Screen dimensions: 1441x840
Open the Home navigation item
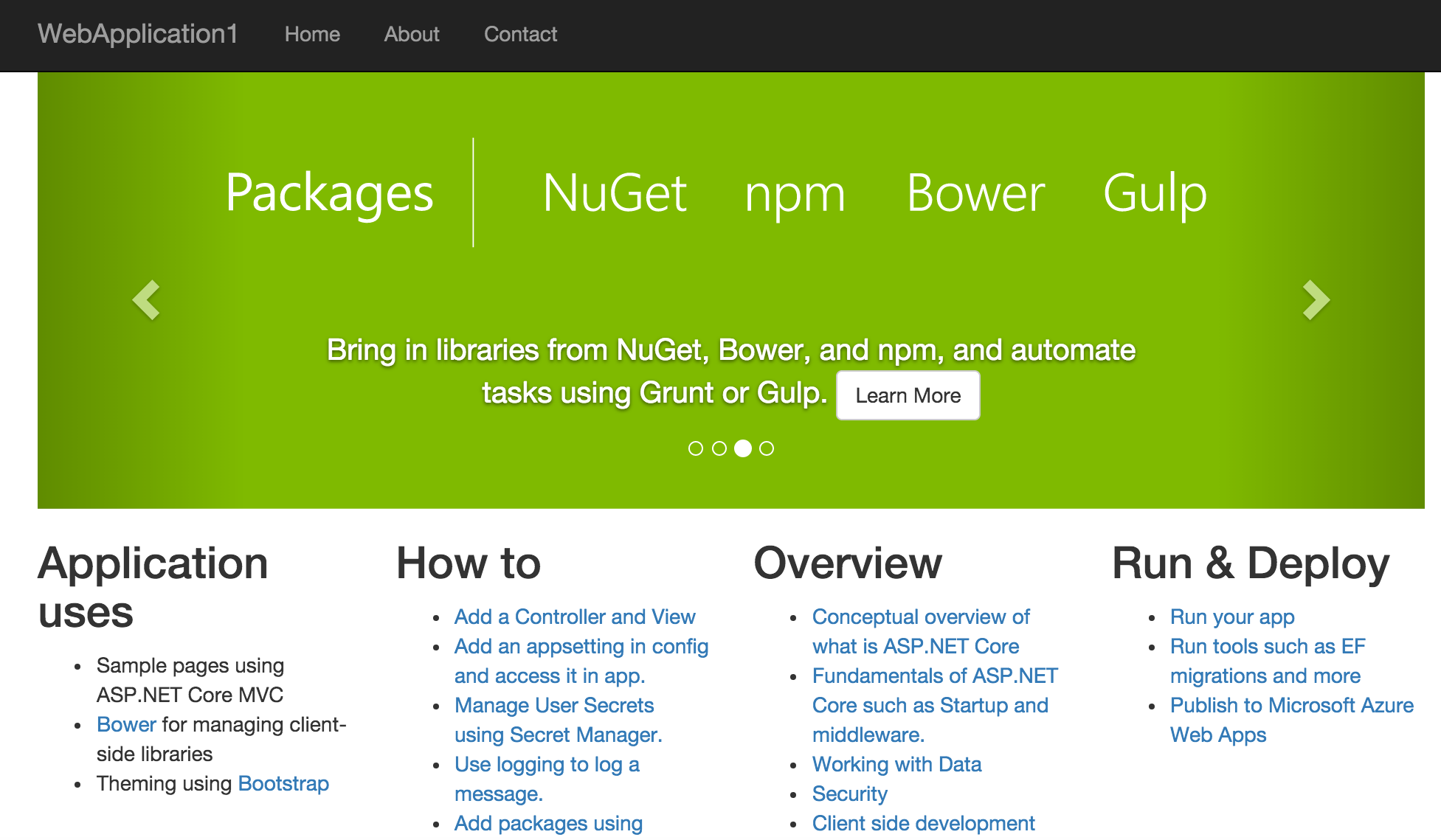[312, 35]
